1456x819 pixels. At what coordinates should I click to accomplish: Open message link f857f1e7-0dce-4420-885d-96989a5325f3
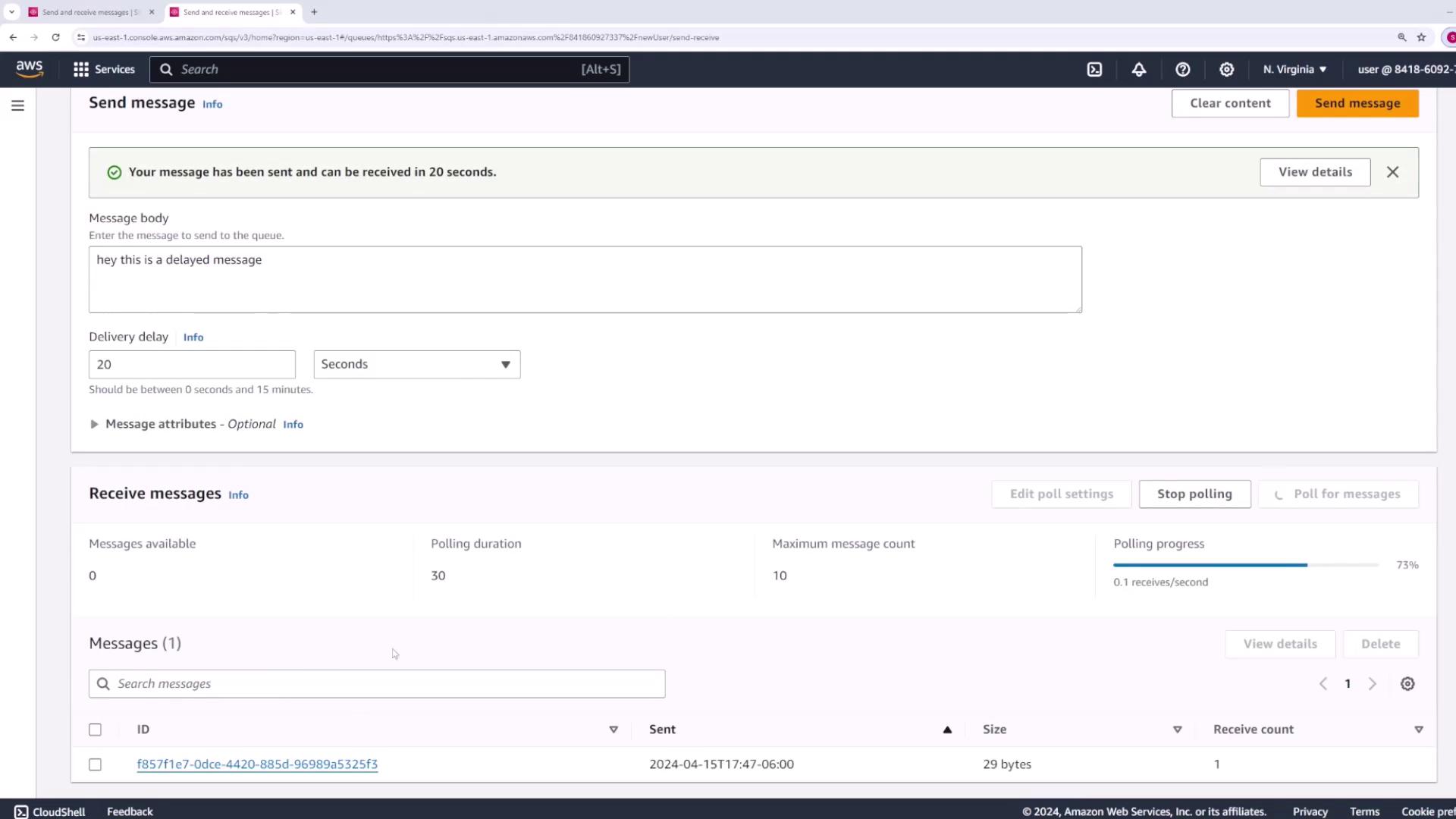257,764
